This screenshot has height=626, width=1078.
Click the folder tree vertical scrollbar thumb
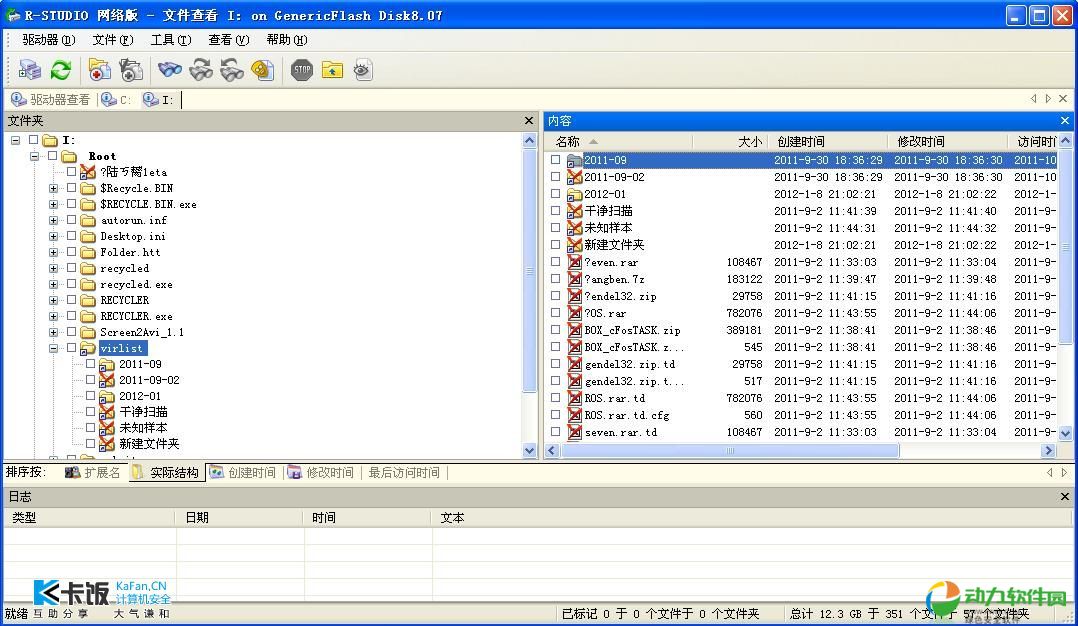click(529, 271)
